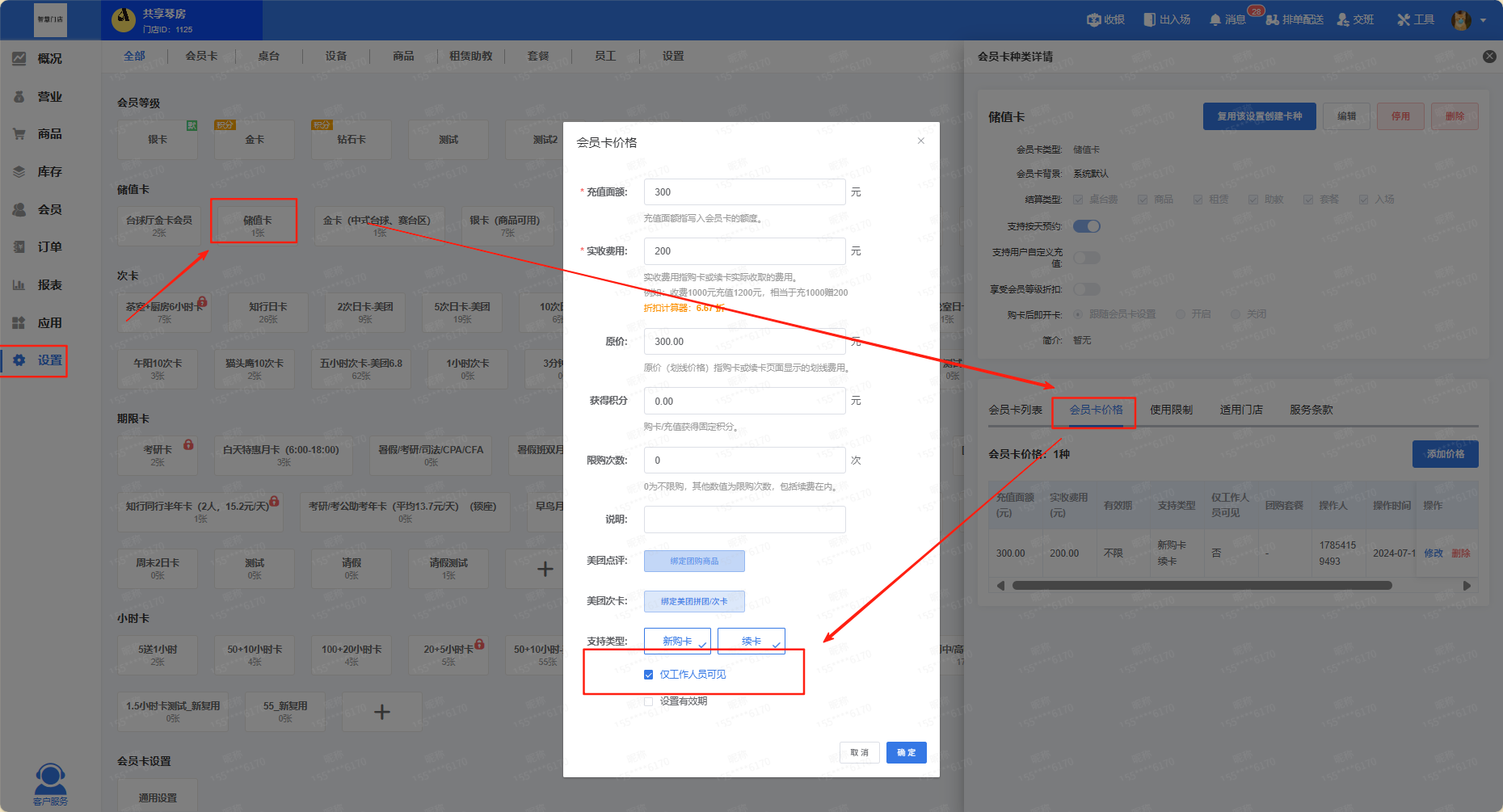
Task: Select the 开启 radio option
Action: tap(1181, 314)
